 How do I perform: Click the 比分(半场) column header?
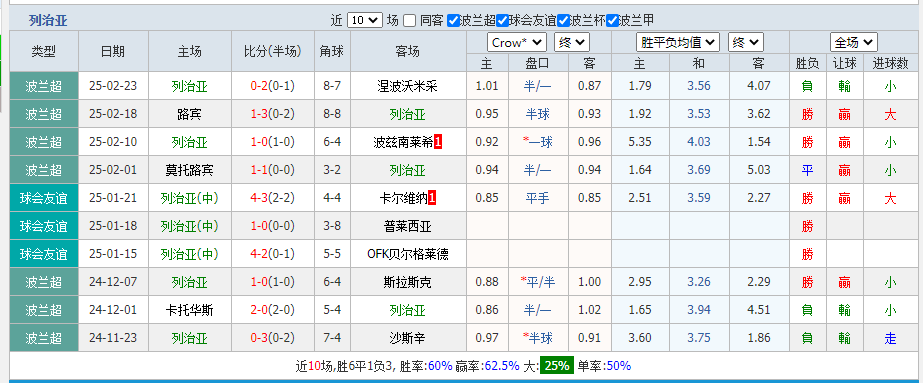273,51
